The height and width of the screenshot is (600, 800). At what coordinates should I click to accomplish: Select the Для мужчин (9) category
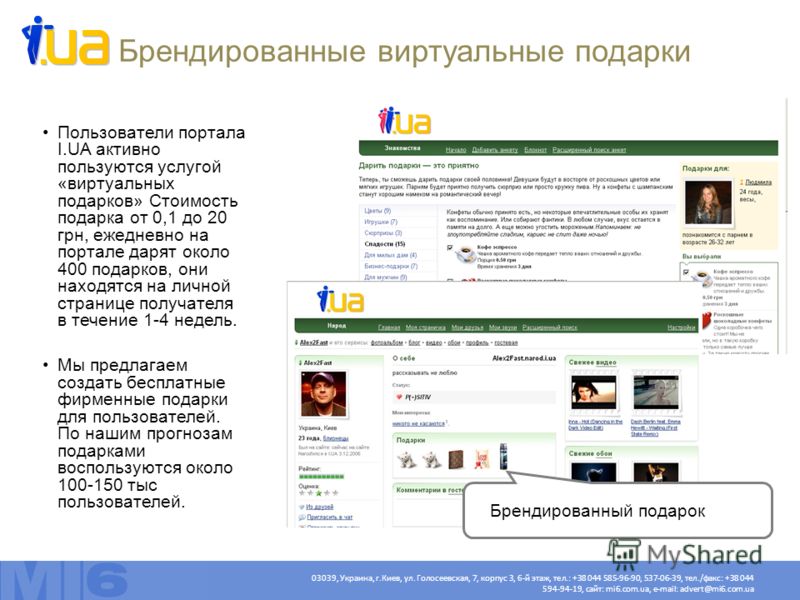pyautogui.click(x=386, y=277)
